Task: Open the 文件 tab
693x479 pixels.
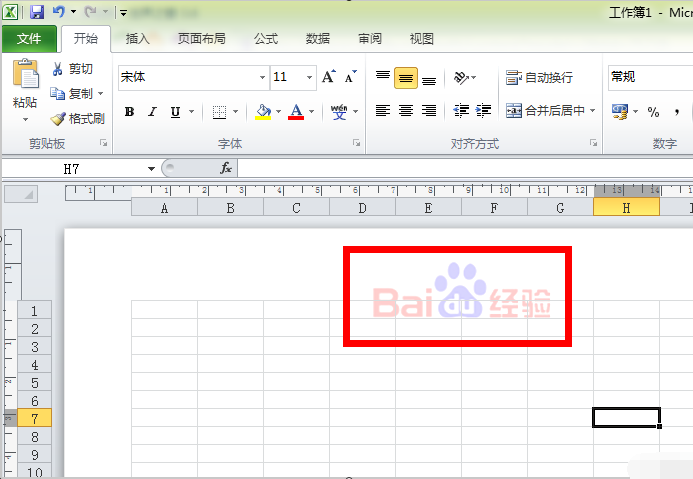Action: (x=29, y=39)
